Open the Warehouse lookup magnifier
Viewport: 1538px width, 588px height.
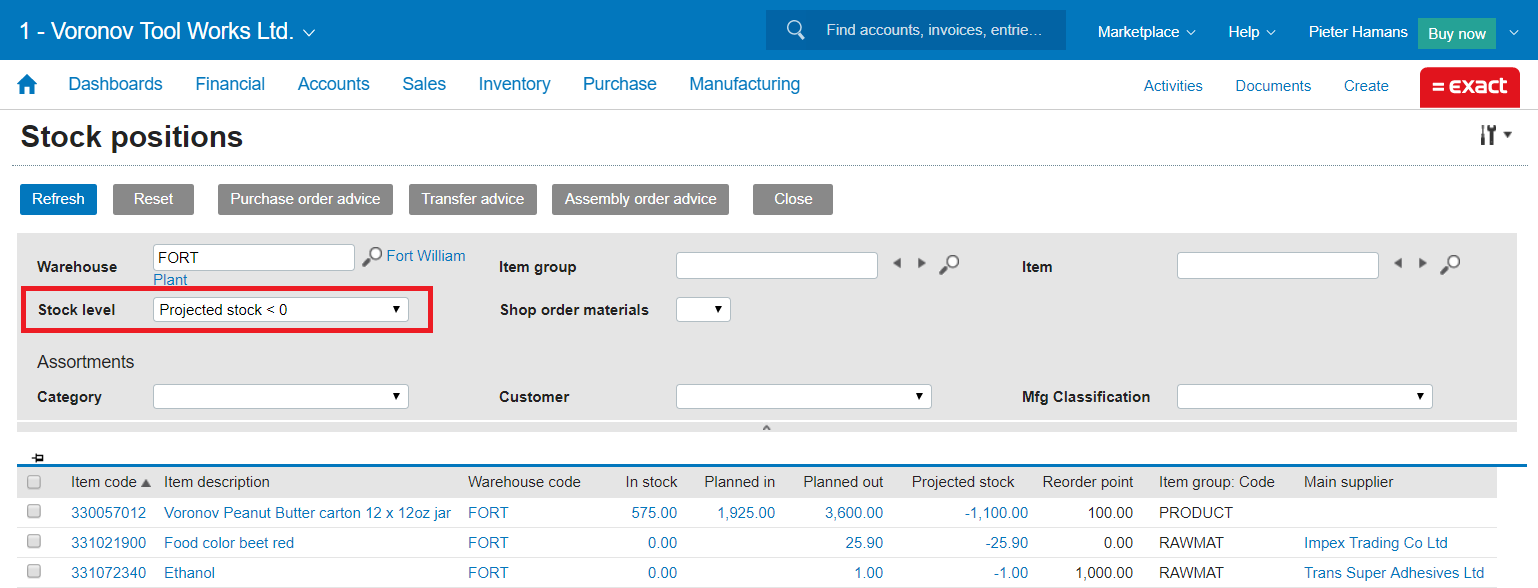pyautogui.click(x=372, y=257)
